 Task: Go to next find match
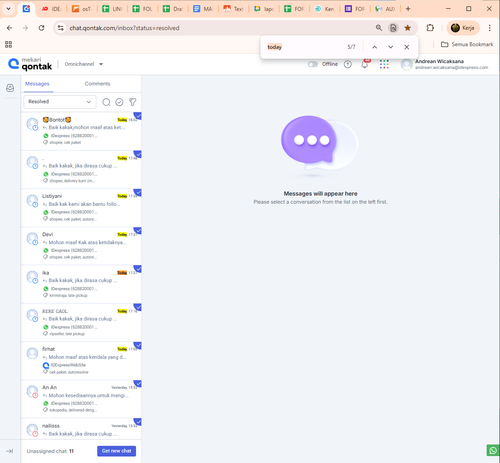pyautogui.click(x=391, y=47)
